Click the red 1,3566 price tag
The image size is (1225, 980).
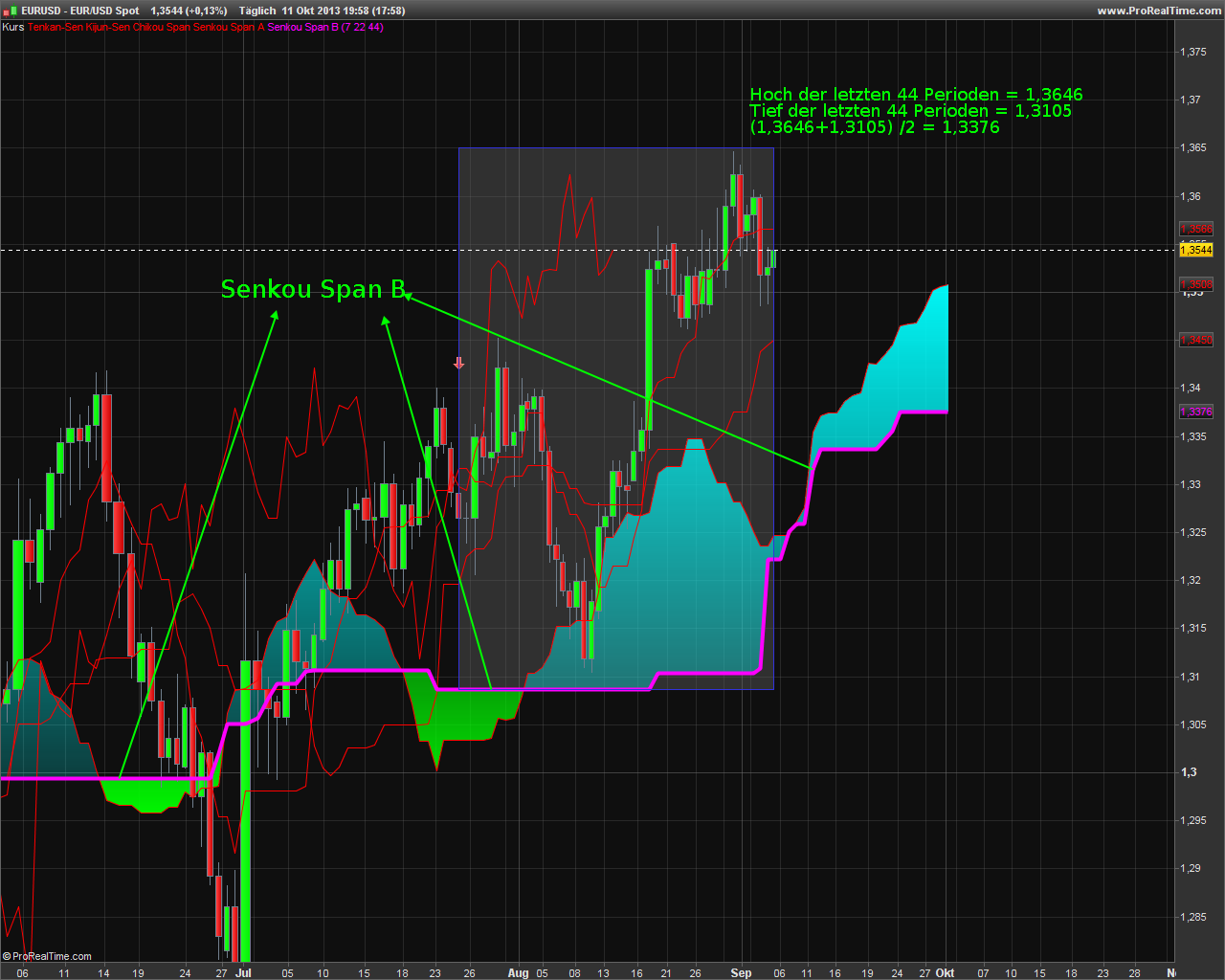(x=1196, y=230)
